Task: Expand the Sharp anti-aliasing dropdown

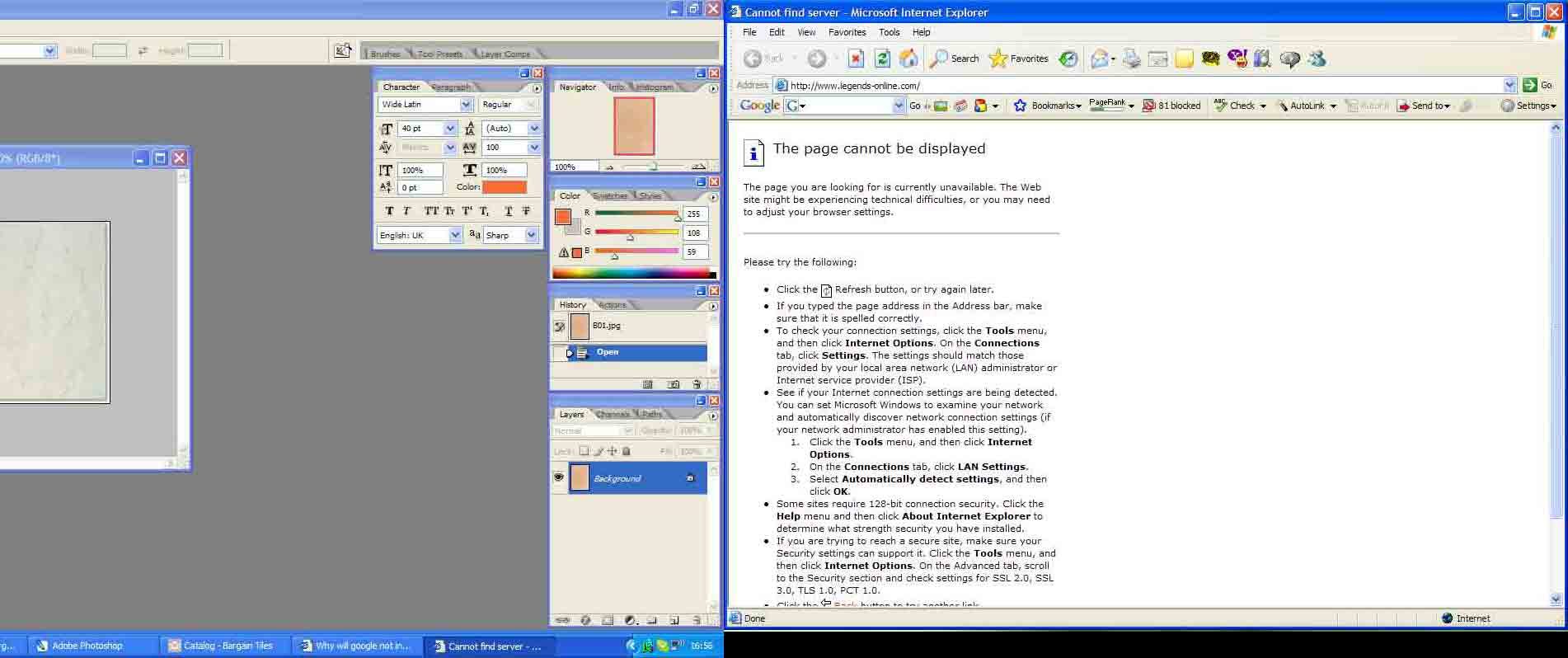Action: click(x=531, y=235)
